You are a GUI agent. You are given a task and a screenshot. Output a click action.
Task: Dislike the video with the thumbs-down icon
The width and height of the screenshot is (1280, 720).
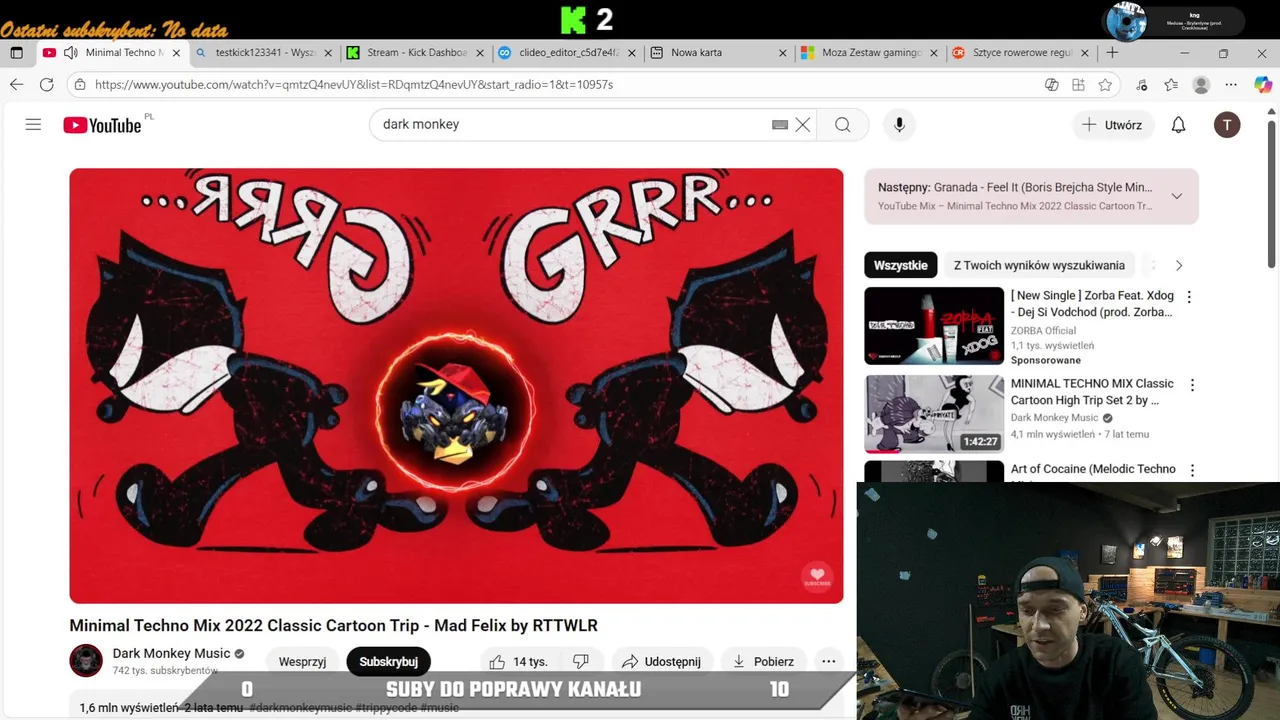581,661
